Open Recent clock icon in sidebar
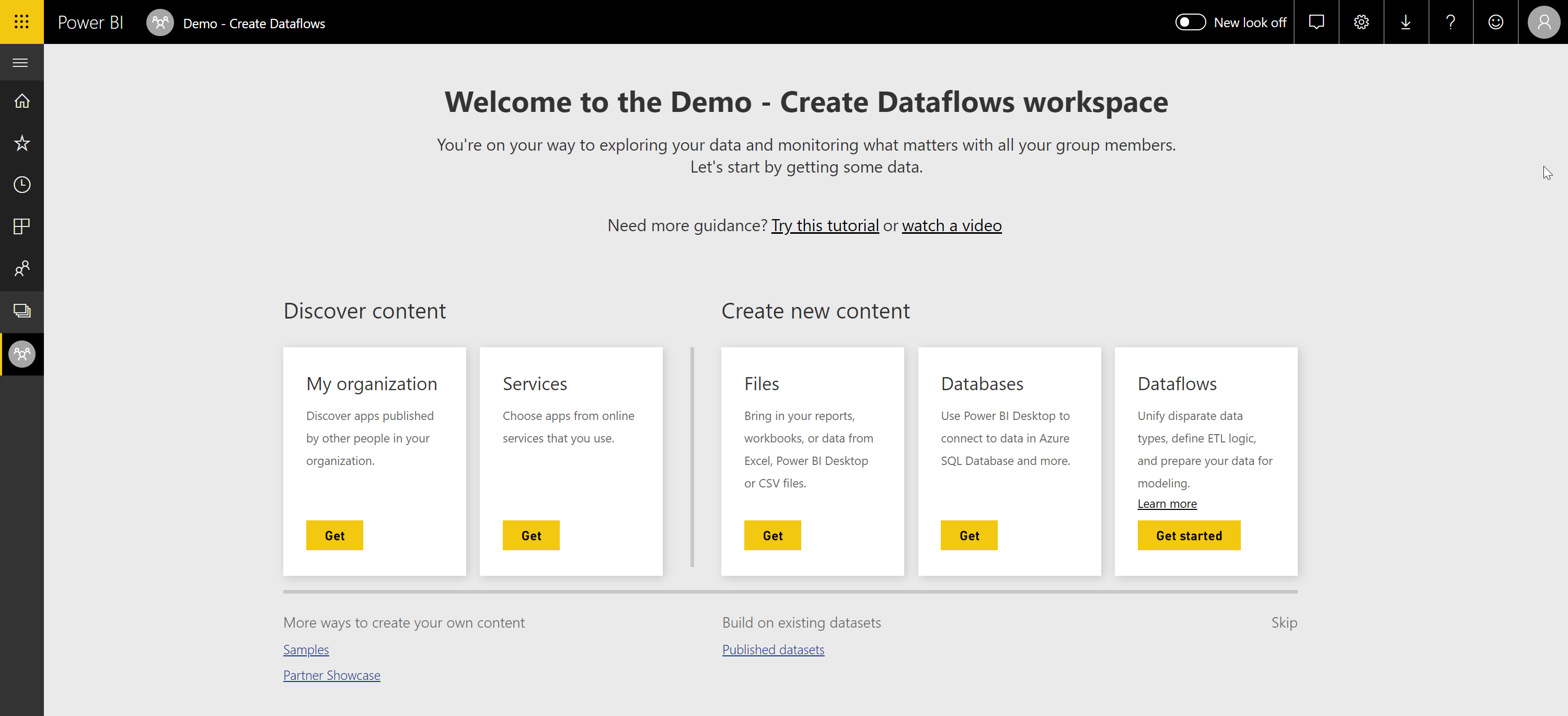Viewport: 1568px width, 716px height. click(22, 185)
